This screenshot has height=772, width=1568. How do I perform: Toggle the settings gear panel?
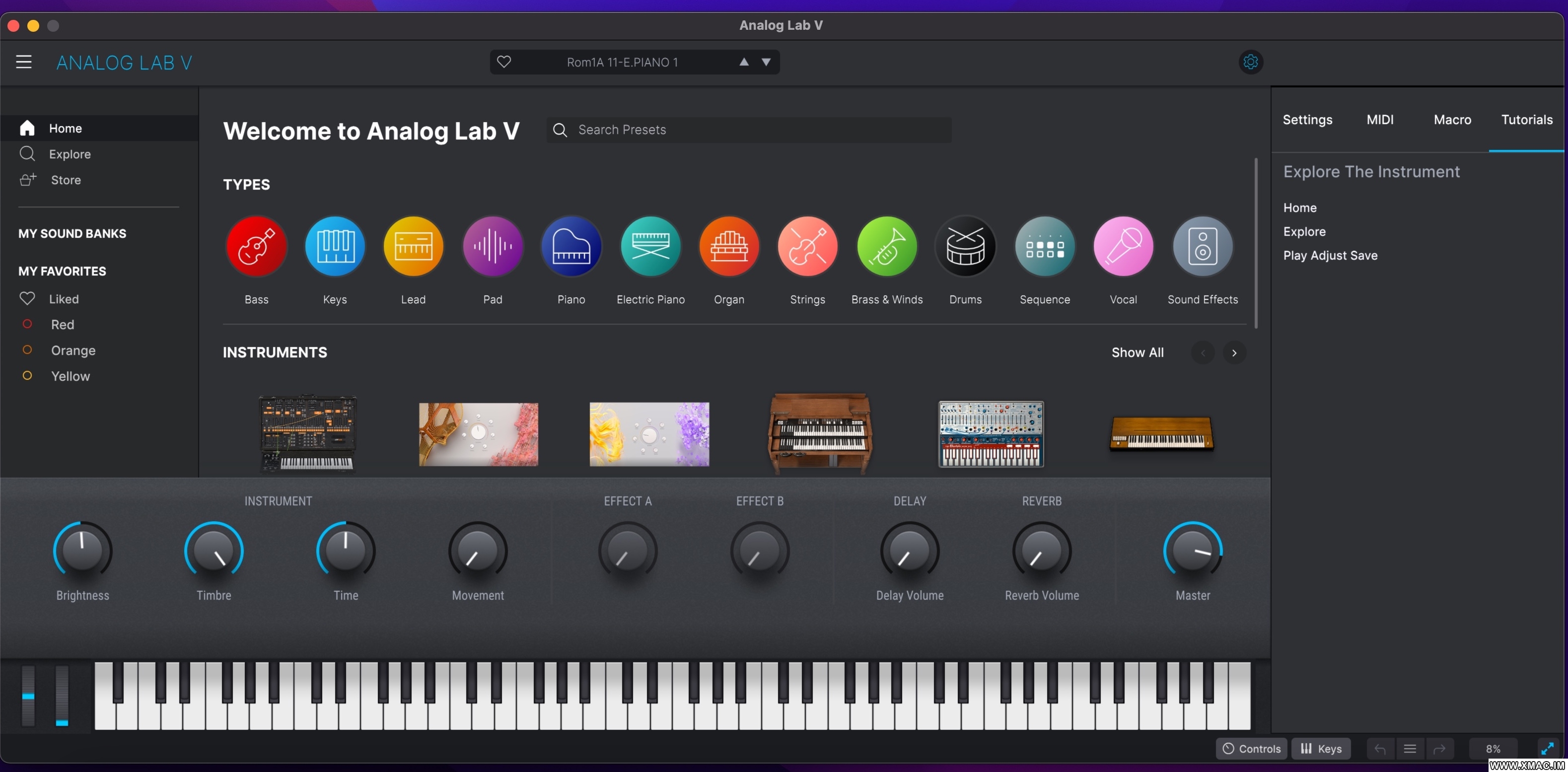[x=1250, y=62]
